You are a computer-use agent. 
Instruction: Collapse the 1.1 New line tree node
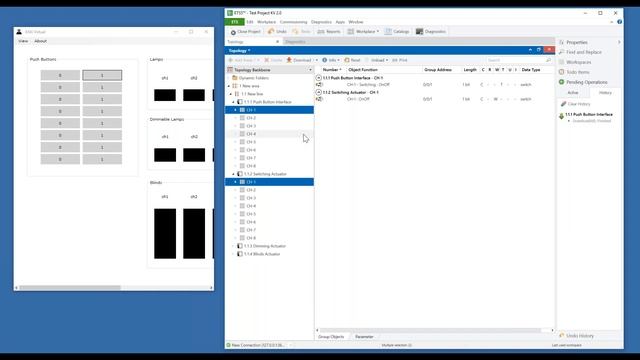231,94
